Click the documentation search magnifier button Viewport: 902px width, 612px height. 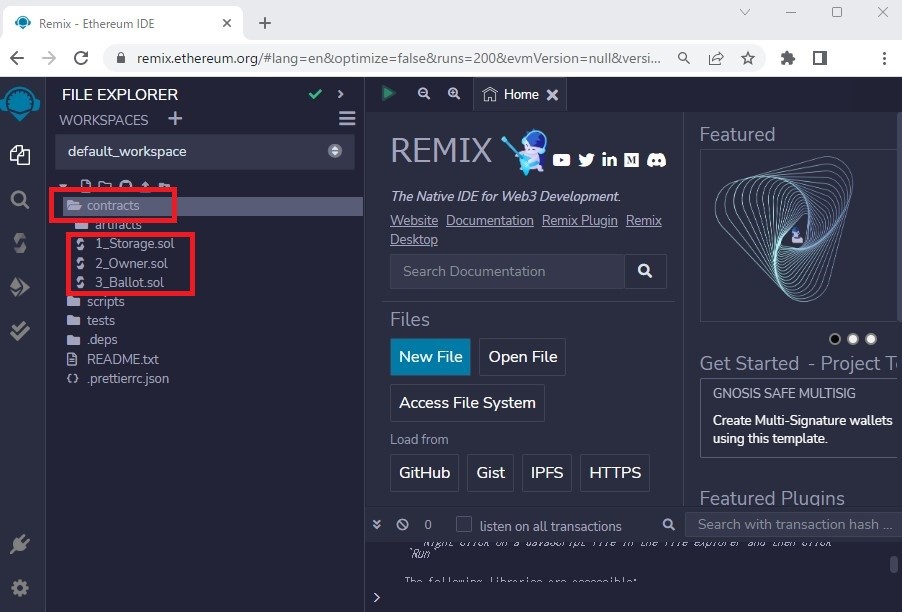pos(645,271)
